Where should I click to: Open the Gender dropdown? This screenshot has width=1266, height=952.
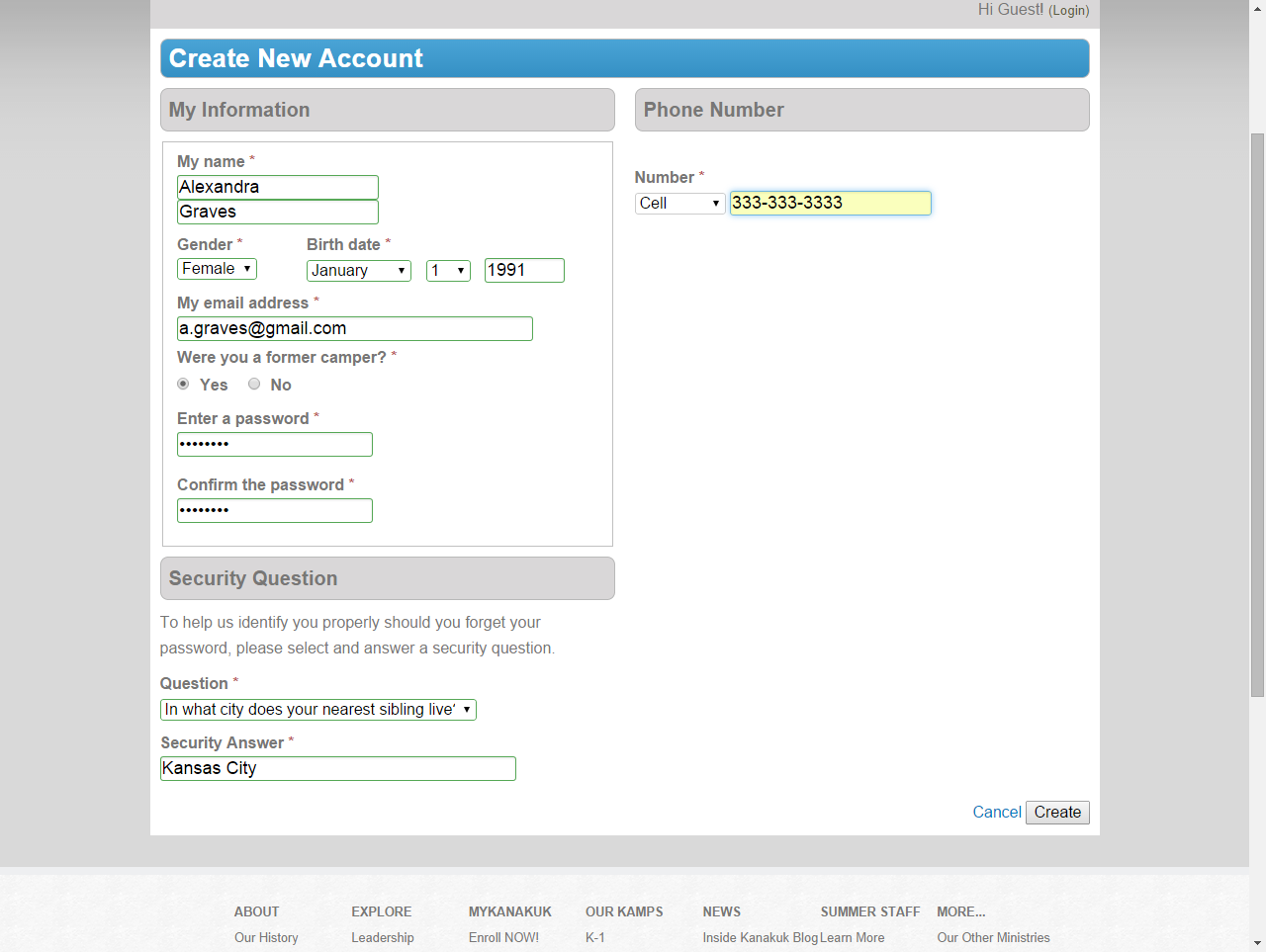(217, 269)
